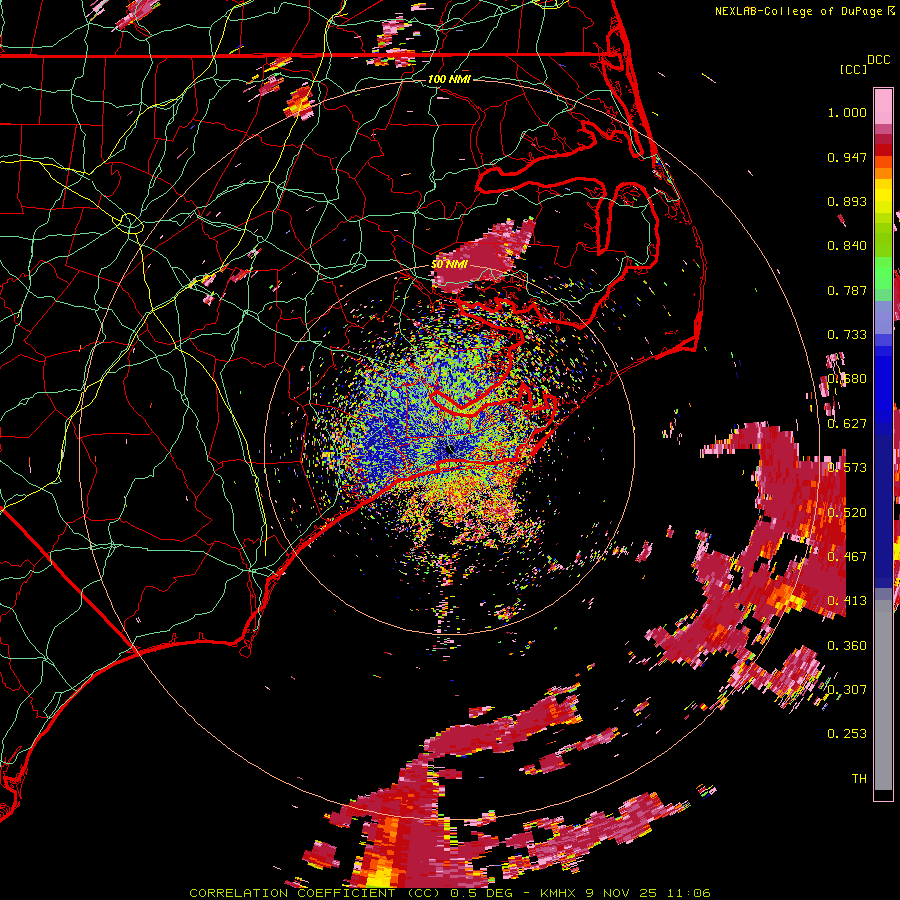Click the 100 NMI range ring label

pyautogui.click(x=449, y=79)
